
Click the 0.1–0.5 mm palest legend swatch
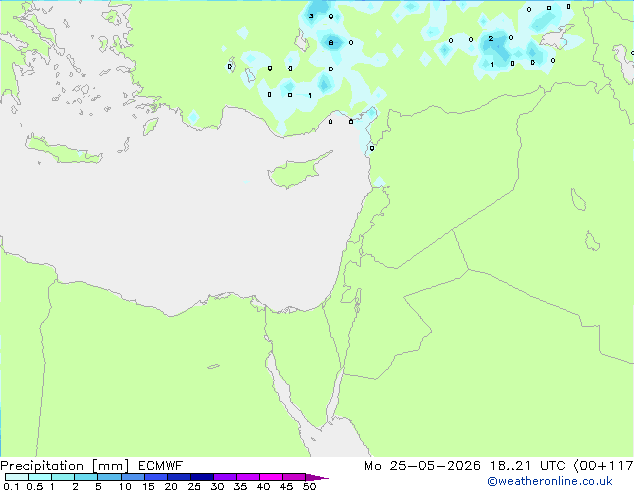pyautogui.click(x=17, y=477)
